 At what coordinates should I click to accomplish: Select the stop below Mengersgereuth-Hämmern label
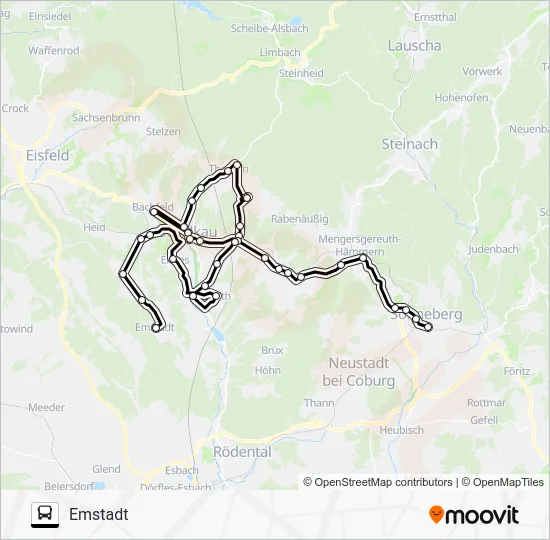[363, 258]
